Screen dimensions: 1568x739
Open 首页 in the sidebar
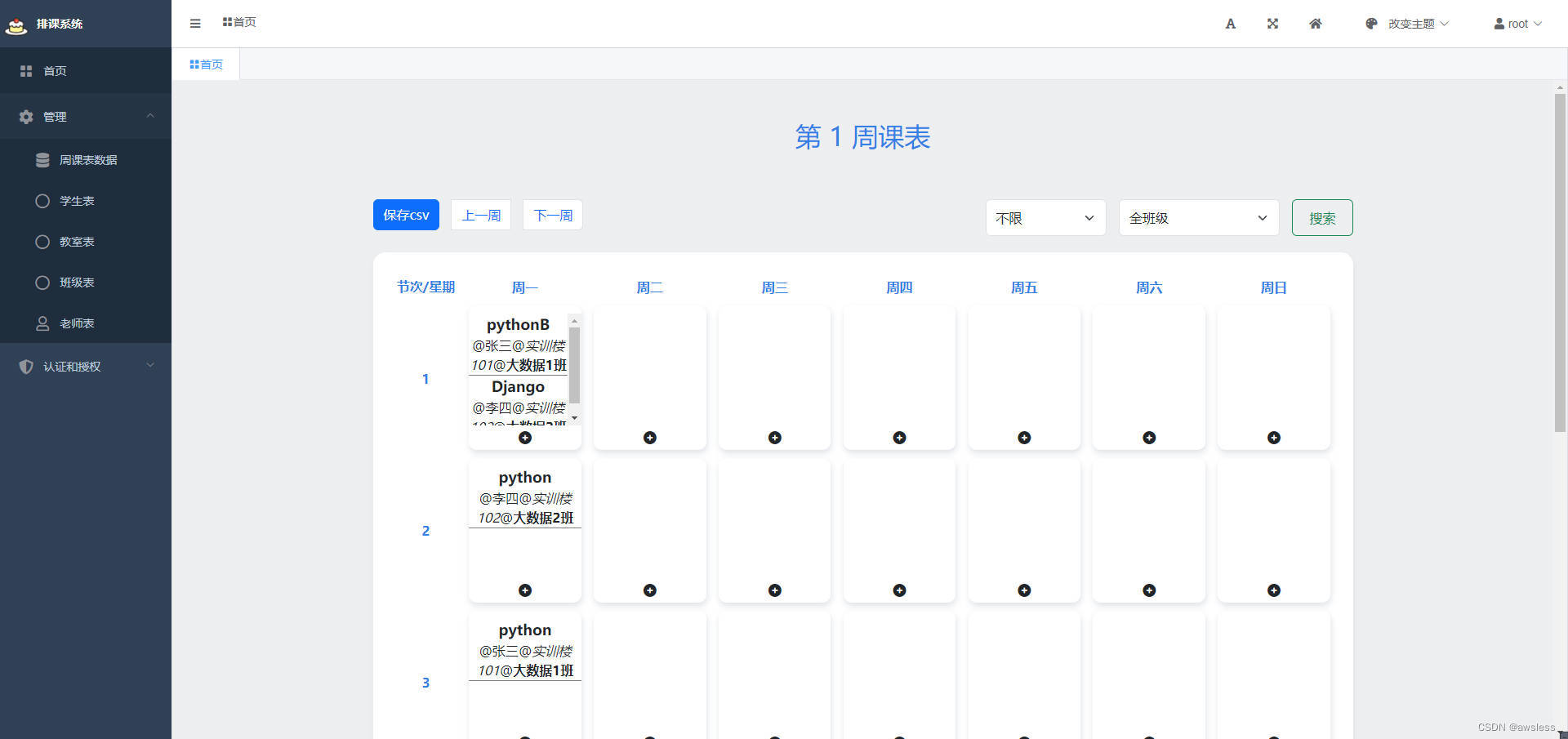(x=86, y=71)
